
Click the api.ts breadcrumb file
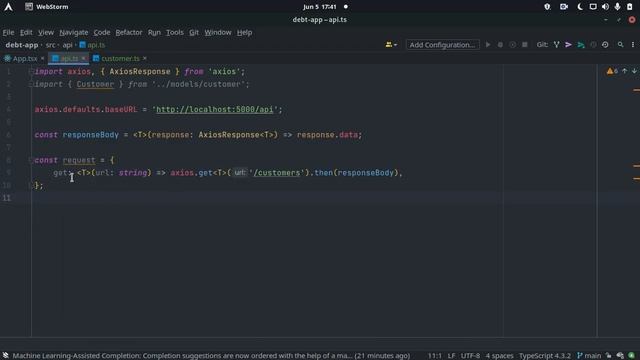(92, 45)
